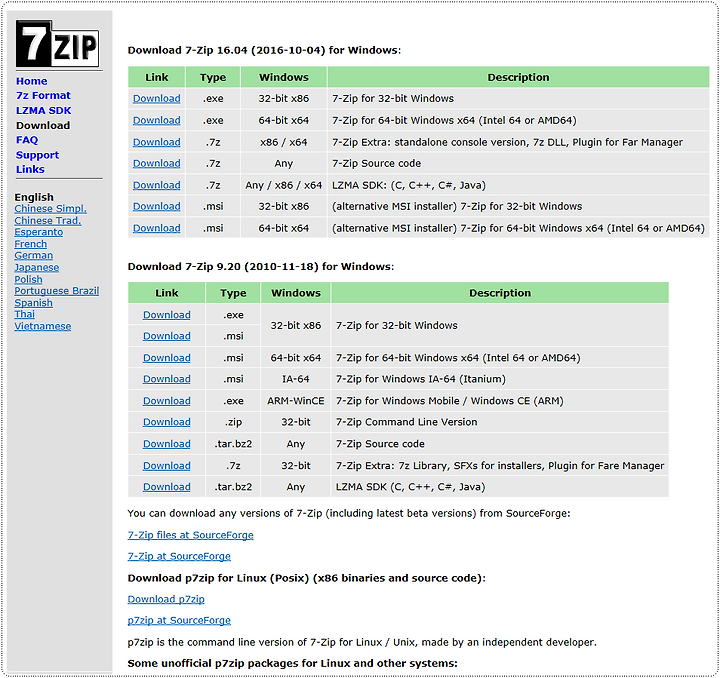Open p7zip at SourceForge link
720x678 pixels.
pos(179,620)
